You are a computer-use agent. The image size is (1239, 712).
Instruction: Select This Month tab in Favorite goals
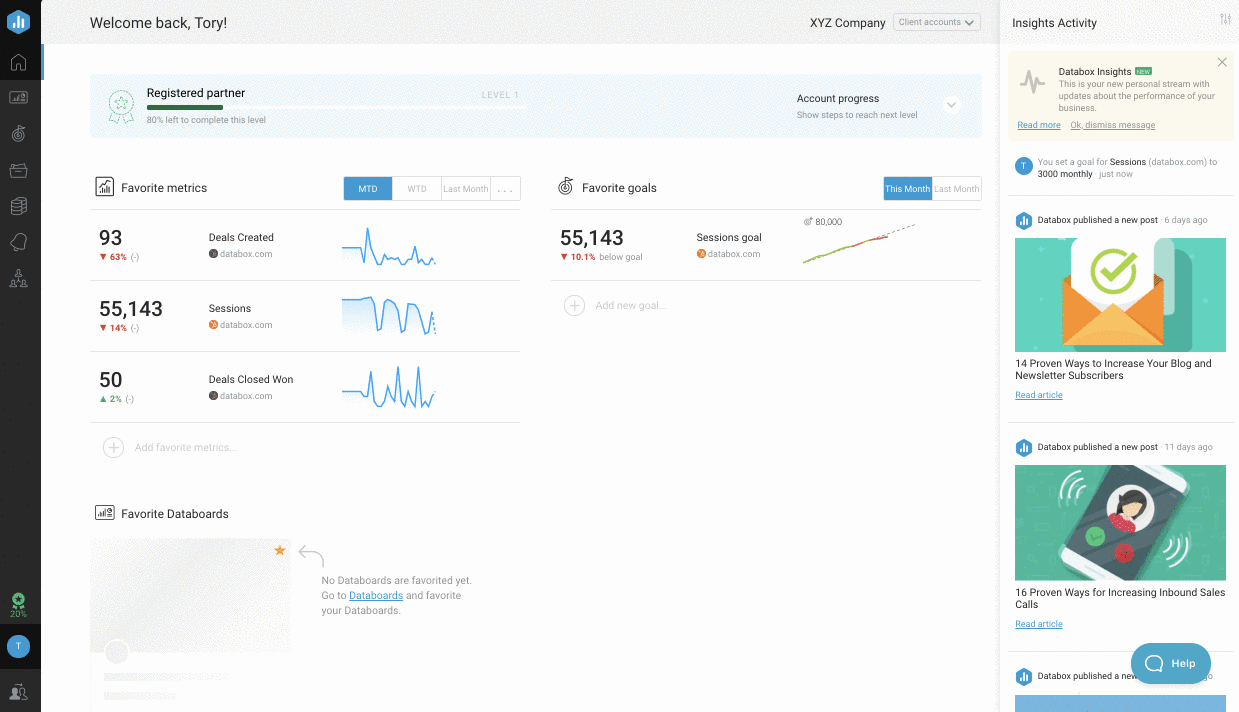pos(907,189)
